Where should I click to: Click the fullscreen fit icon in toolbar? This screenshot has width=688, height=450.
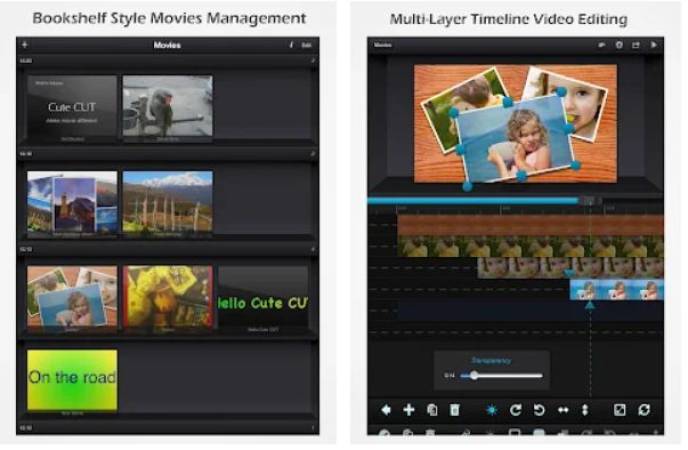coord(620,410)
